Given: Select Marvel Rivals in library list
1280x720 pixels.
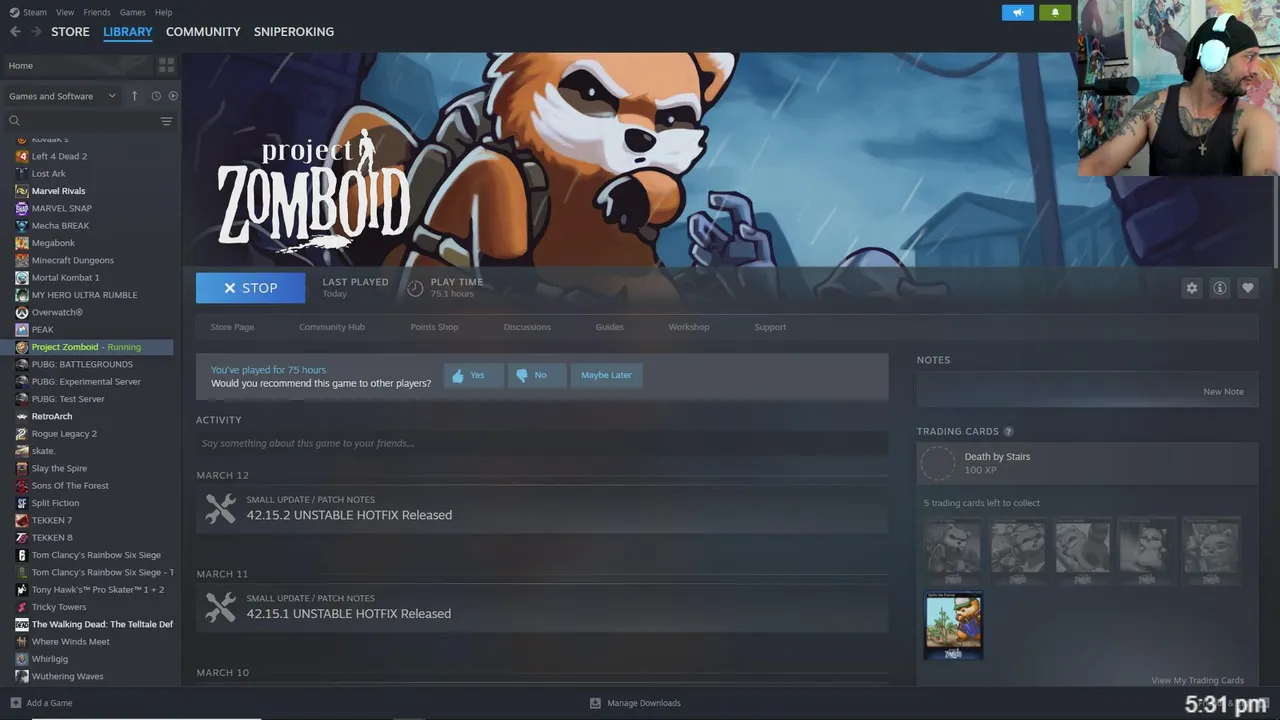Looking at the screenshot, I should click(58, 191).
